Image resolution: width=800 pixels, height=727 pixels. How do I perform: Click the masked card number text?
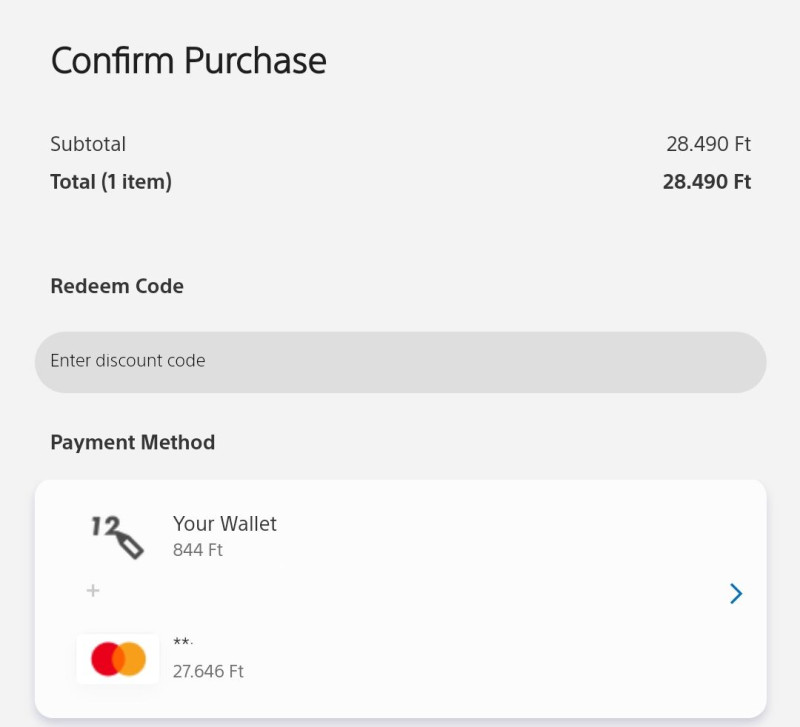click(183, 643)
